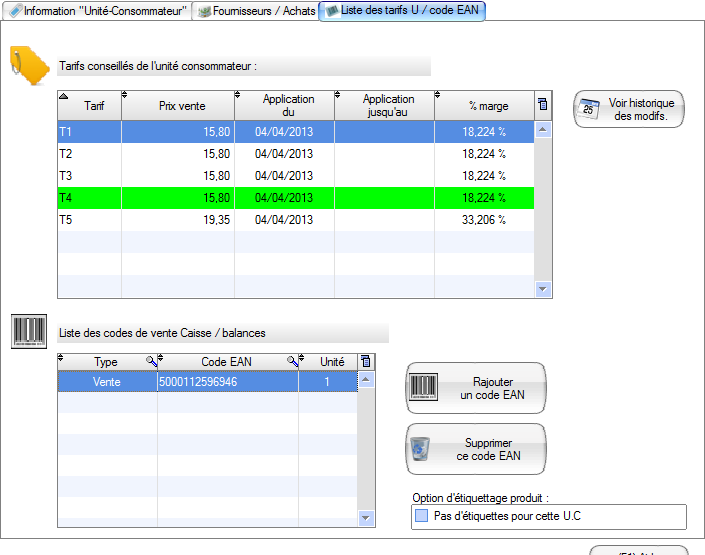Select EAN code 5000112596946 row

click(x=206, y=381)
